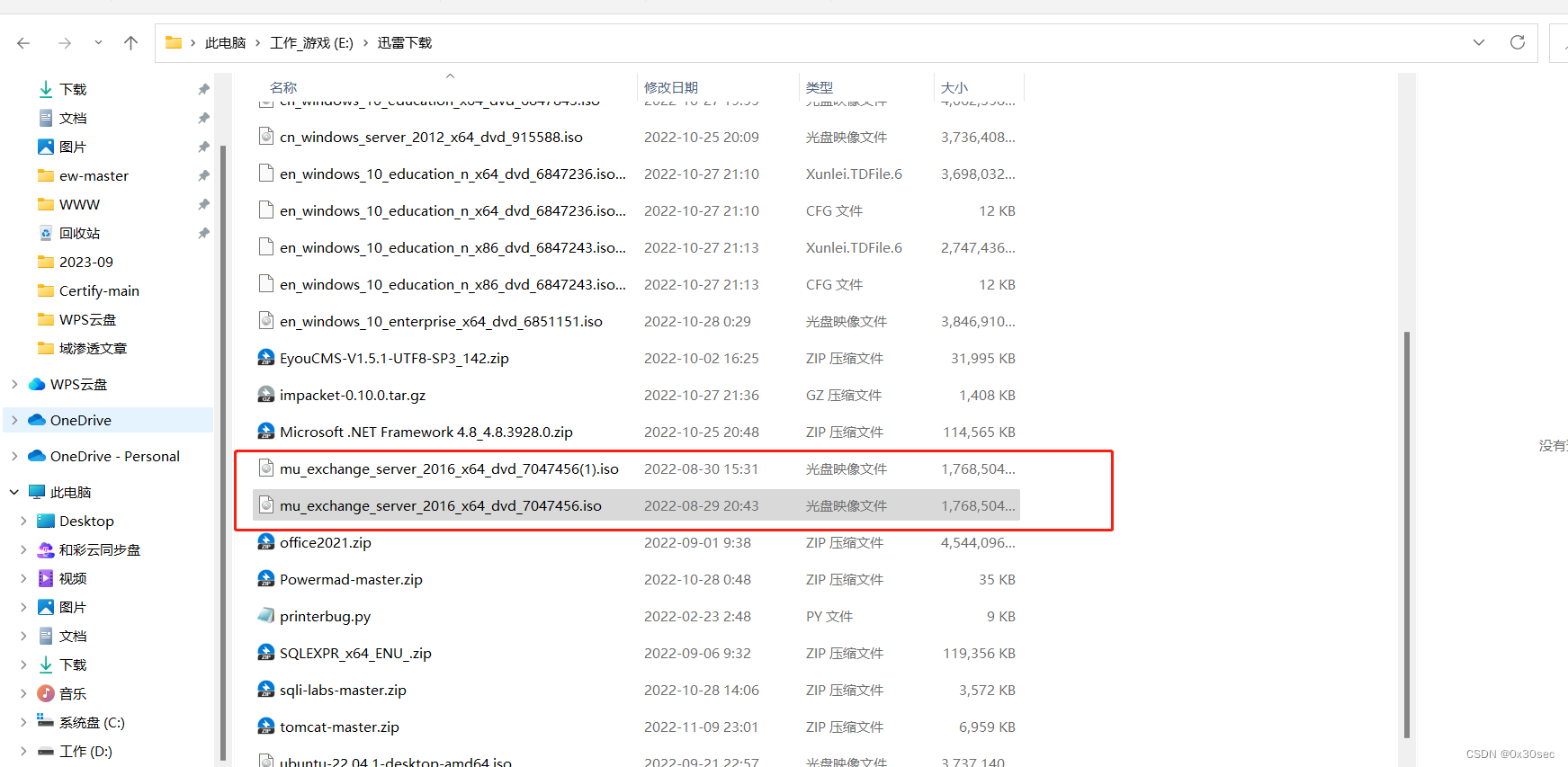Viewport: 1568px width, 767px height.
Task: Open the WWW folder shortcut
Action: [79, 204]
